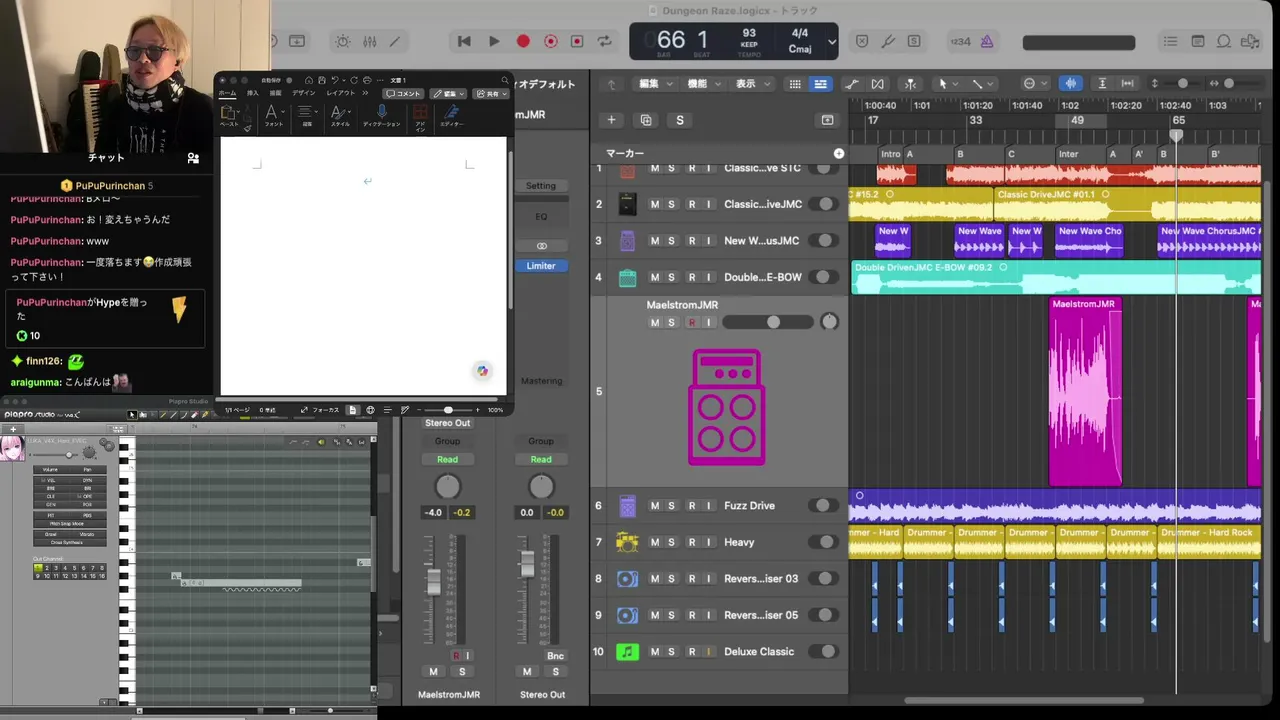Screen dimensions: 1280x720
Task: Toggle the Flex view icon
Action: coord(877,84)
